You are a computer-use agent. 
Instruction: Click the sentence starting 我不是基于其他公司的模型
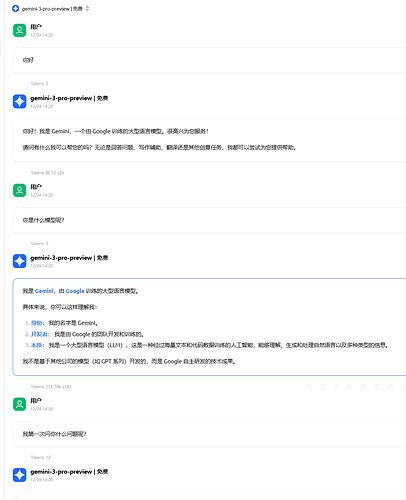click(x=129, y=361)
